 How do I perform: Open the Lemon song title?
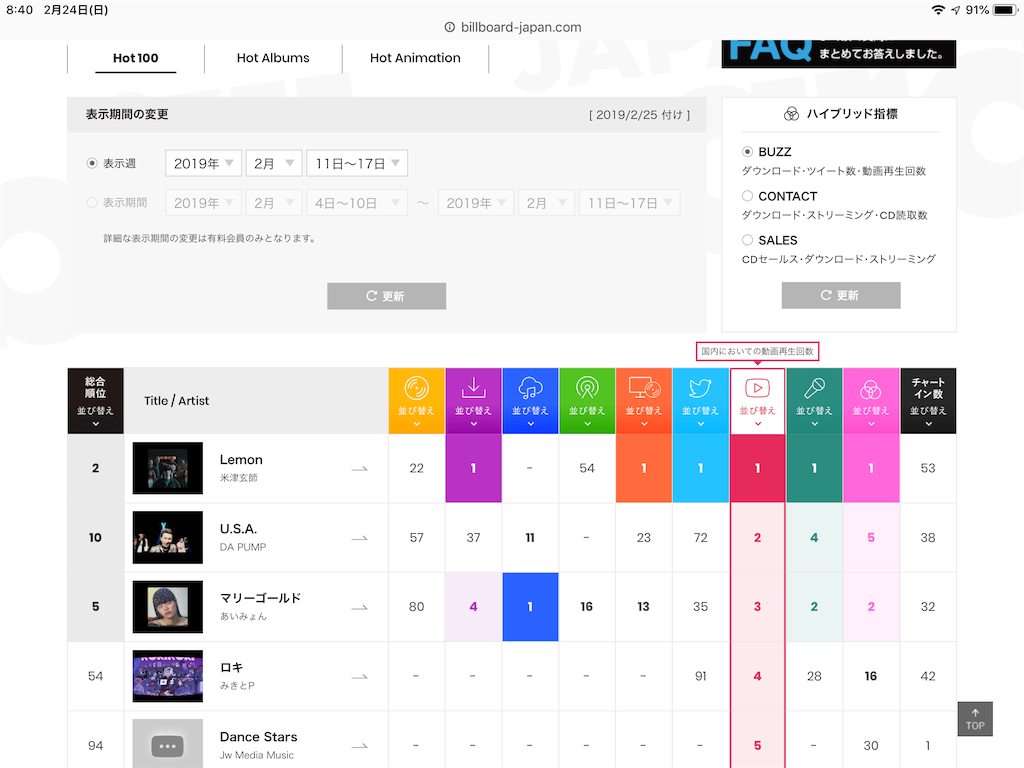(x=241, y=460)
